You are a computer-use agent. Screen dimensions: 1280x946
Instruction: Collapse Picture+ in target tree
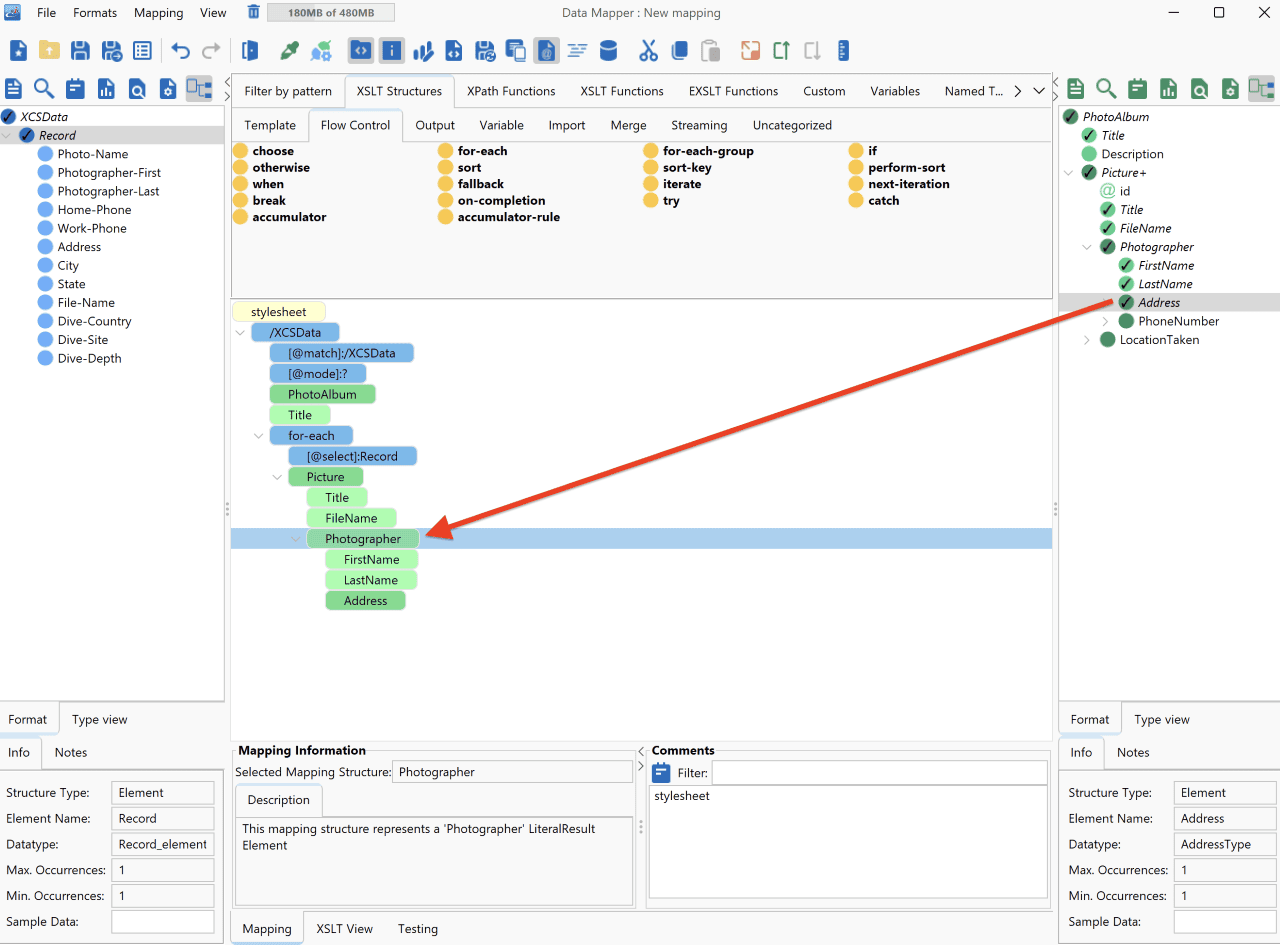point(1069,173)
